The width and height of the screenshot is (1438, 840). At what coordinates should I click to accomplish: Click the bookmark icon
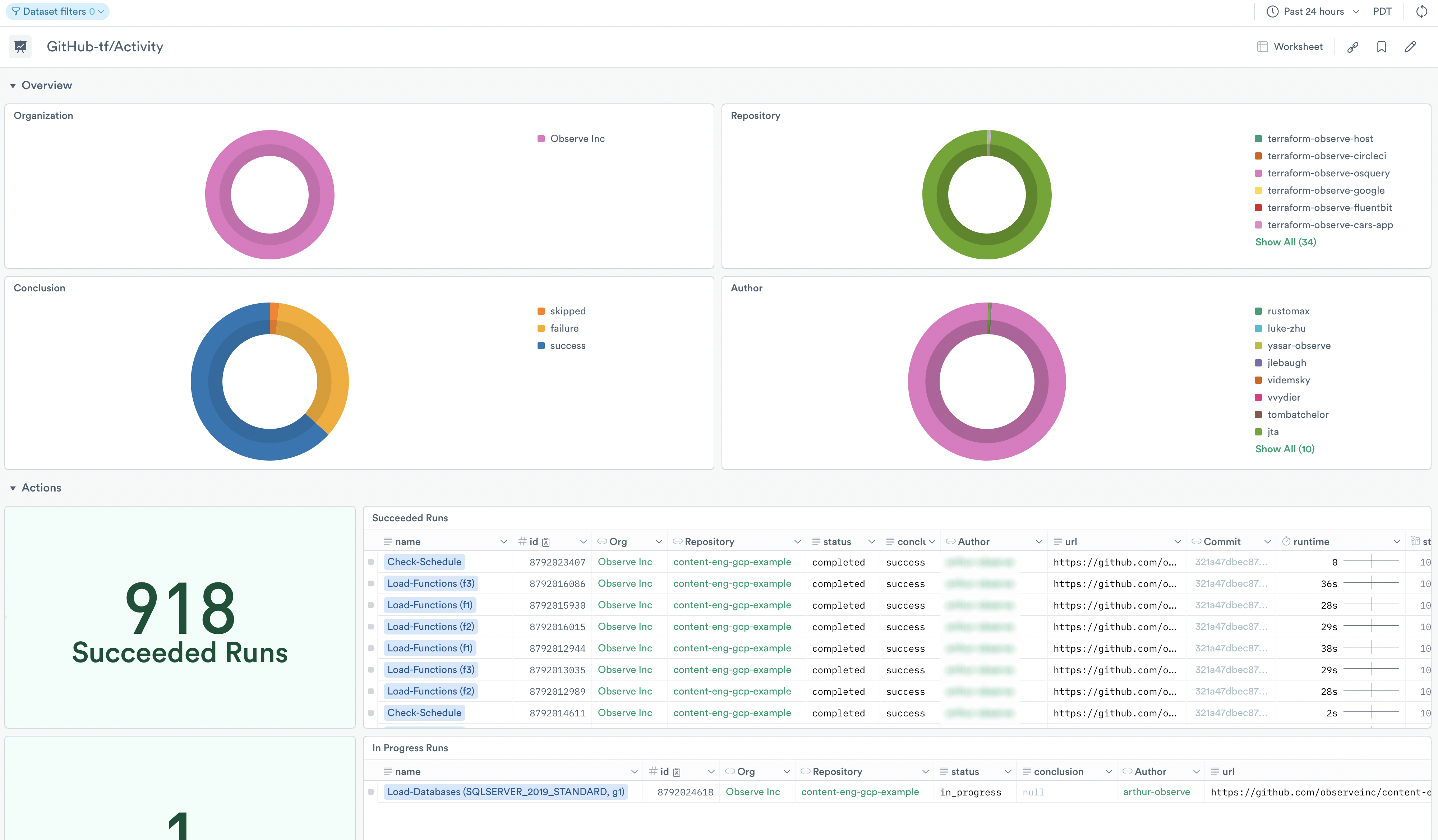(x=1381, y=47)
